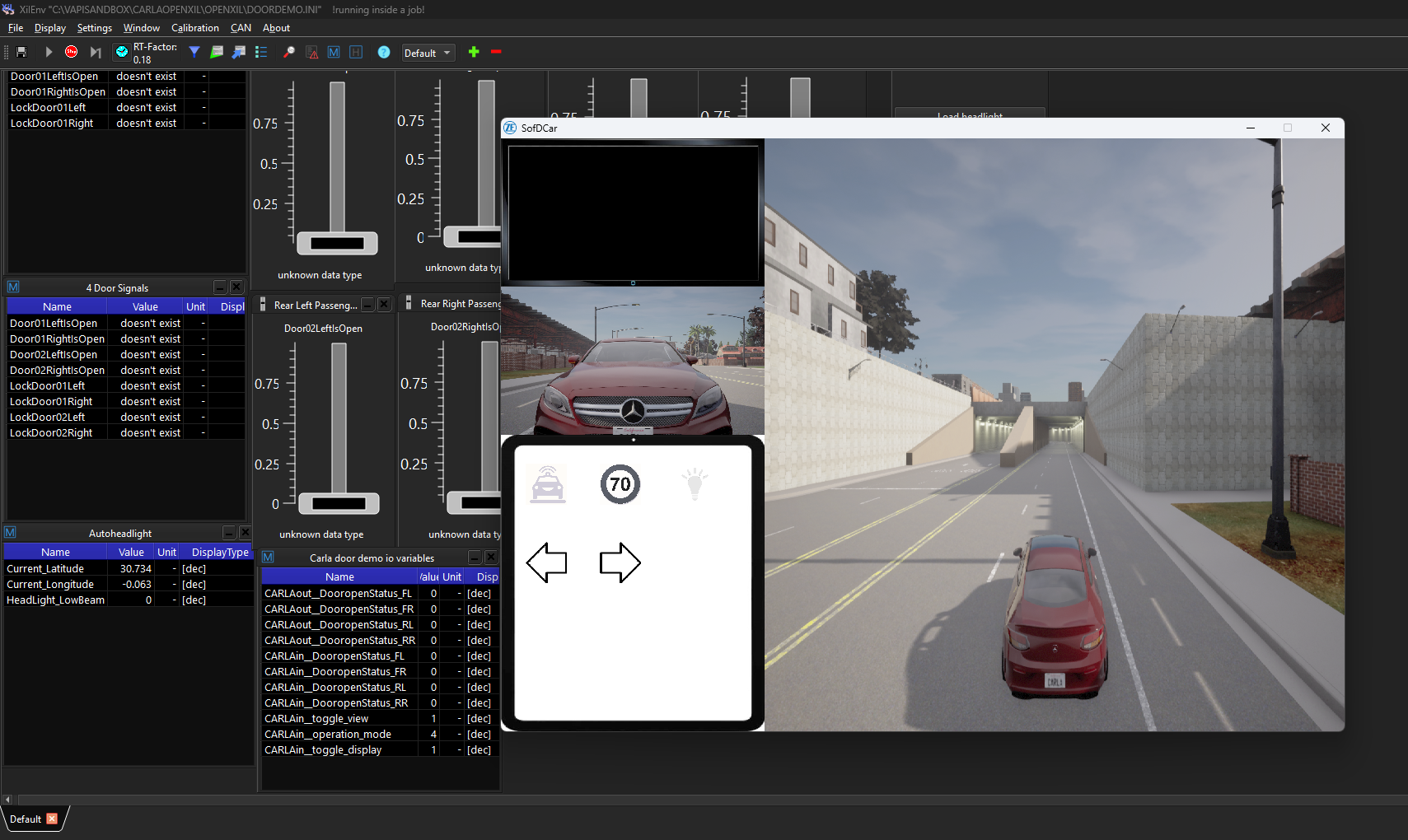Toggle headlights with the bulb icon

click(x=695, y=484)
